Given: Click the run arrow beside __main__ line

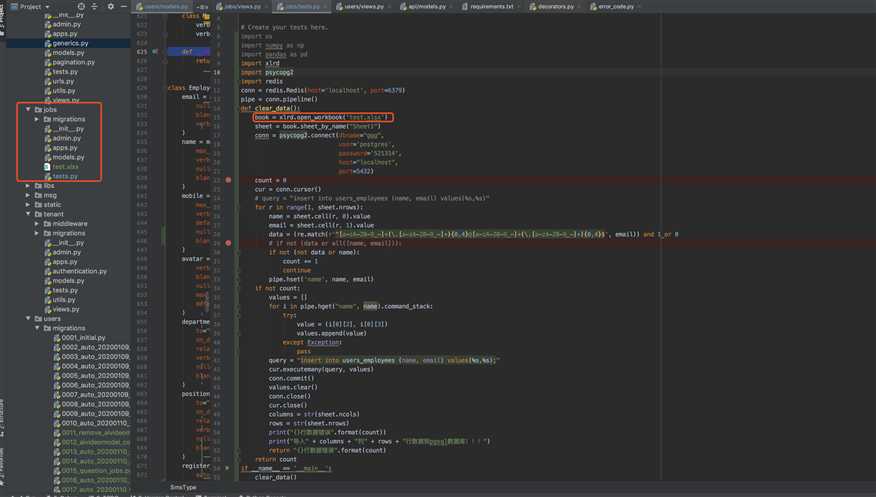Looking at the screenshot, I should (227, 468).
